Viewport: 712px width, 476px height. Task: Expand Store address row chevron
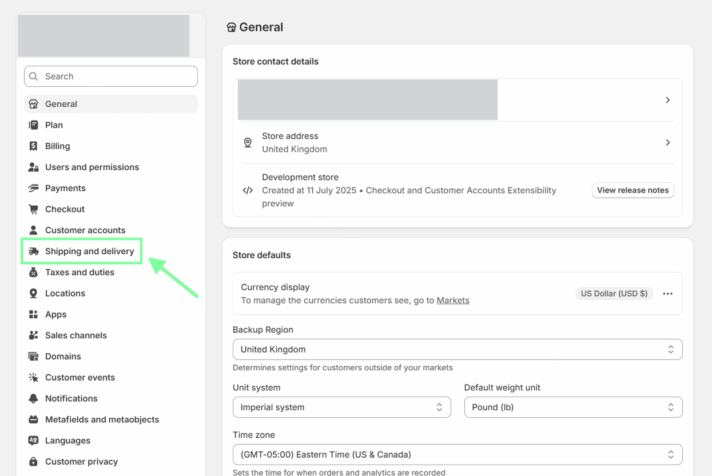click(x=668, y=143)
